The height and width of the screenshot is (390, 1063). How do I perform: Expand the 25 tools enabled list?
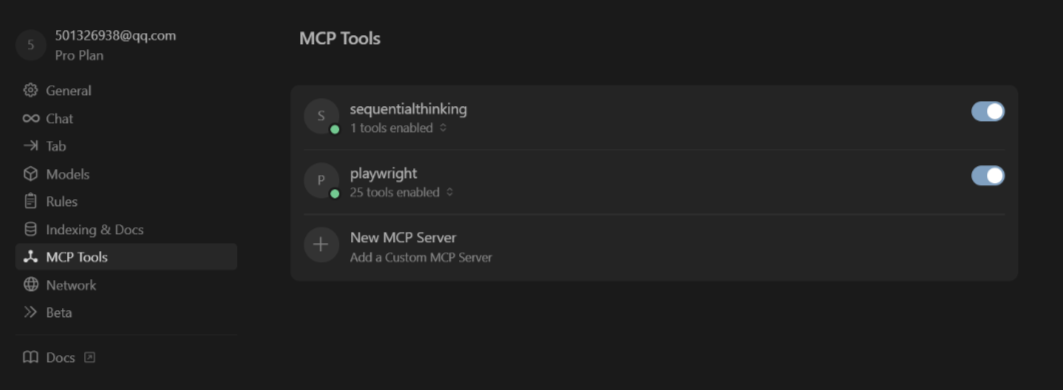[x=402, y=192]
